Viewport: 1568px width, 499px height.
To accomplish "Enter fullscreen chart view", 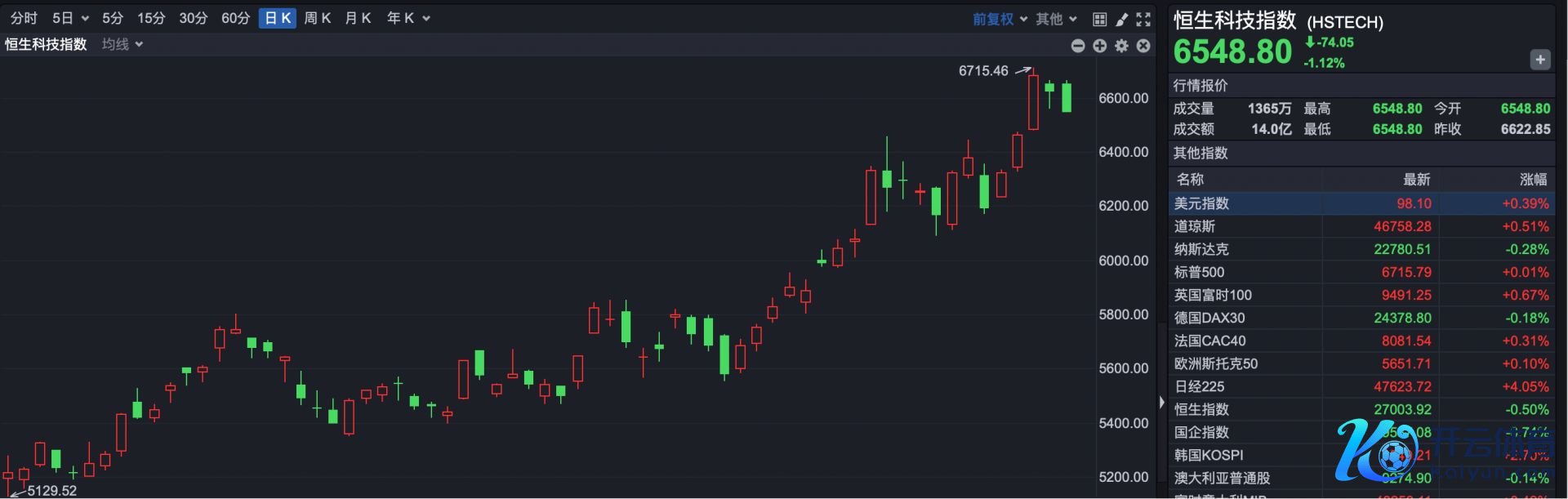I will point(1143,19).
